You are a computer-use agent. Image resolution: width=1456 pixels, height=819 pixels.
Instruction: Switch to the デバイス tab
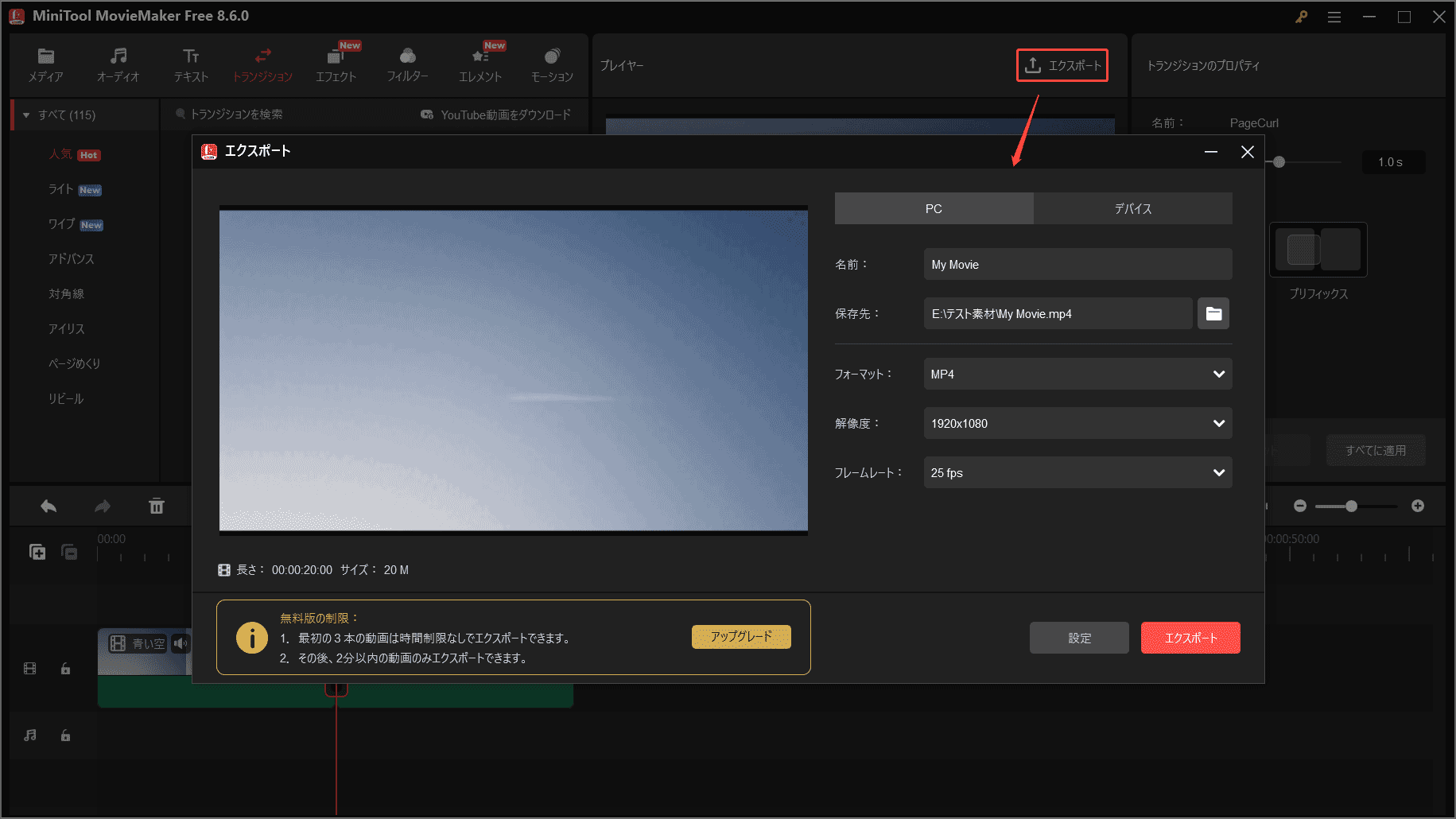(1132, 208)
